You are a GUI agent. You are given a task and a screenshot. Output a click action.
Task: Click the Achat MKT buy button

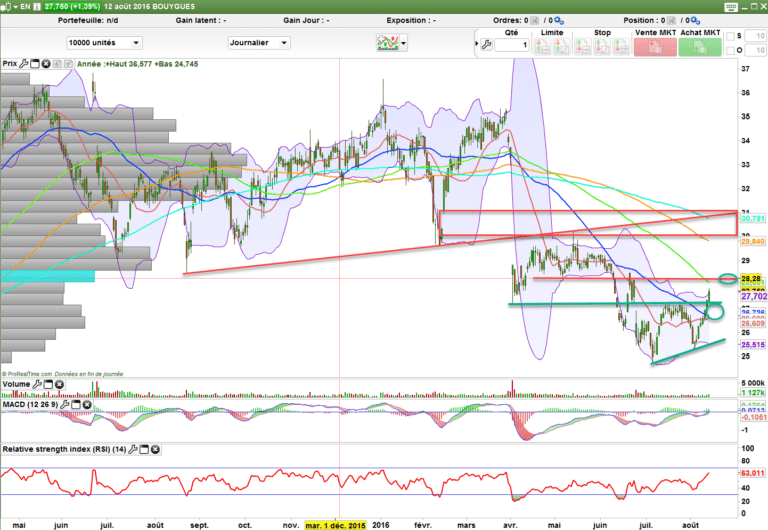pyautogui.click(x=700, y=46)
